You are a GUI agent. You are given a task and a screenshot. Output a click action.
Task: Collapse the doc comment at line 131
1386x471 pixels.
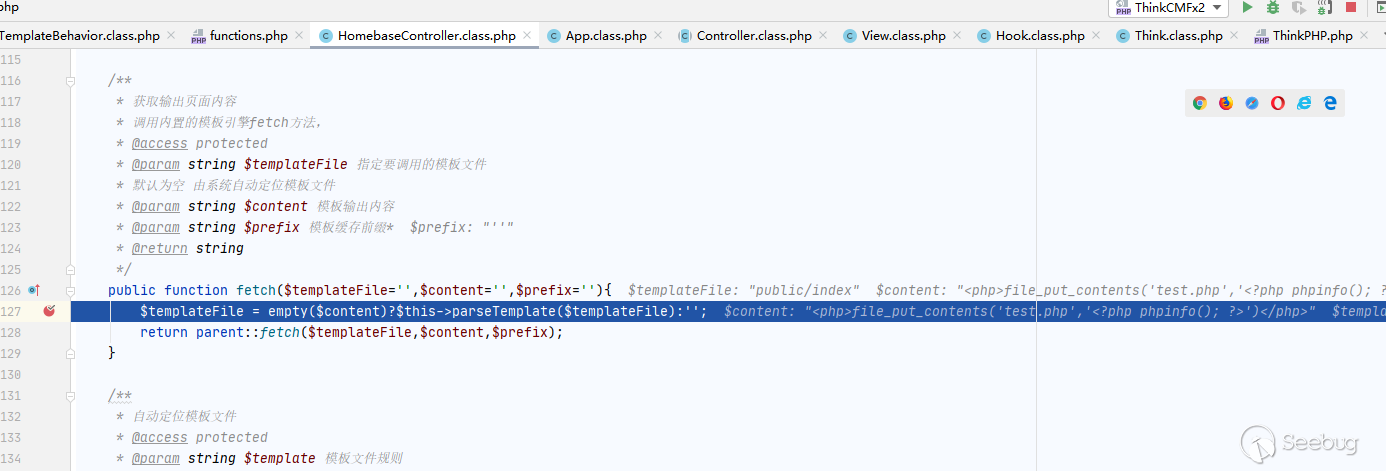[71, 395]
